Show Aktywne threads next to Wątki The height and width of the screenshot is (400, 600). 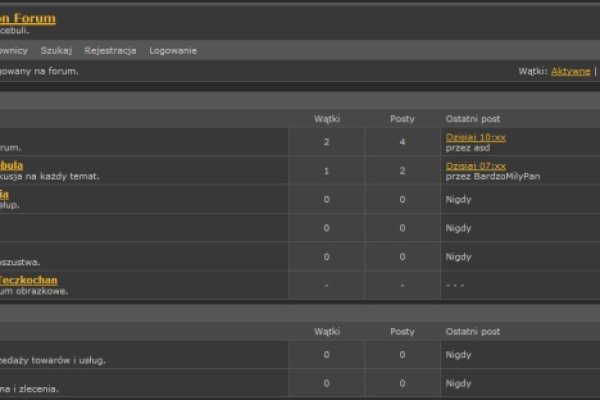(x=570, y=71)
